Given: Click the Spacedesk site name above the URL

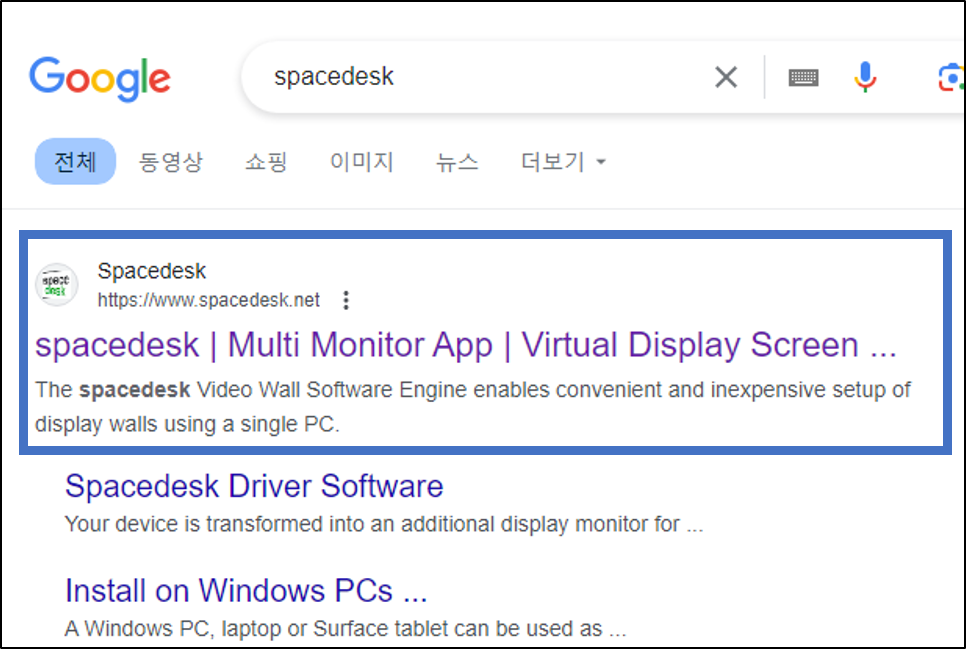Looking at the screenshot, I should coord(151,270).
